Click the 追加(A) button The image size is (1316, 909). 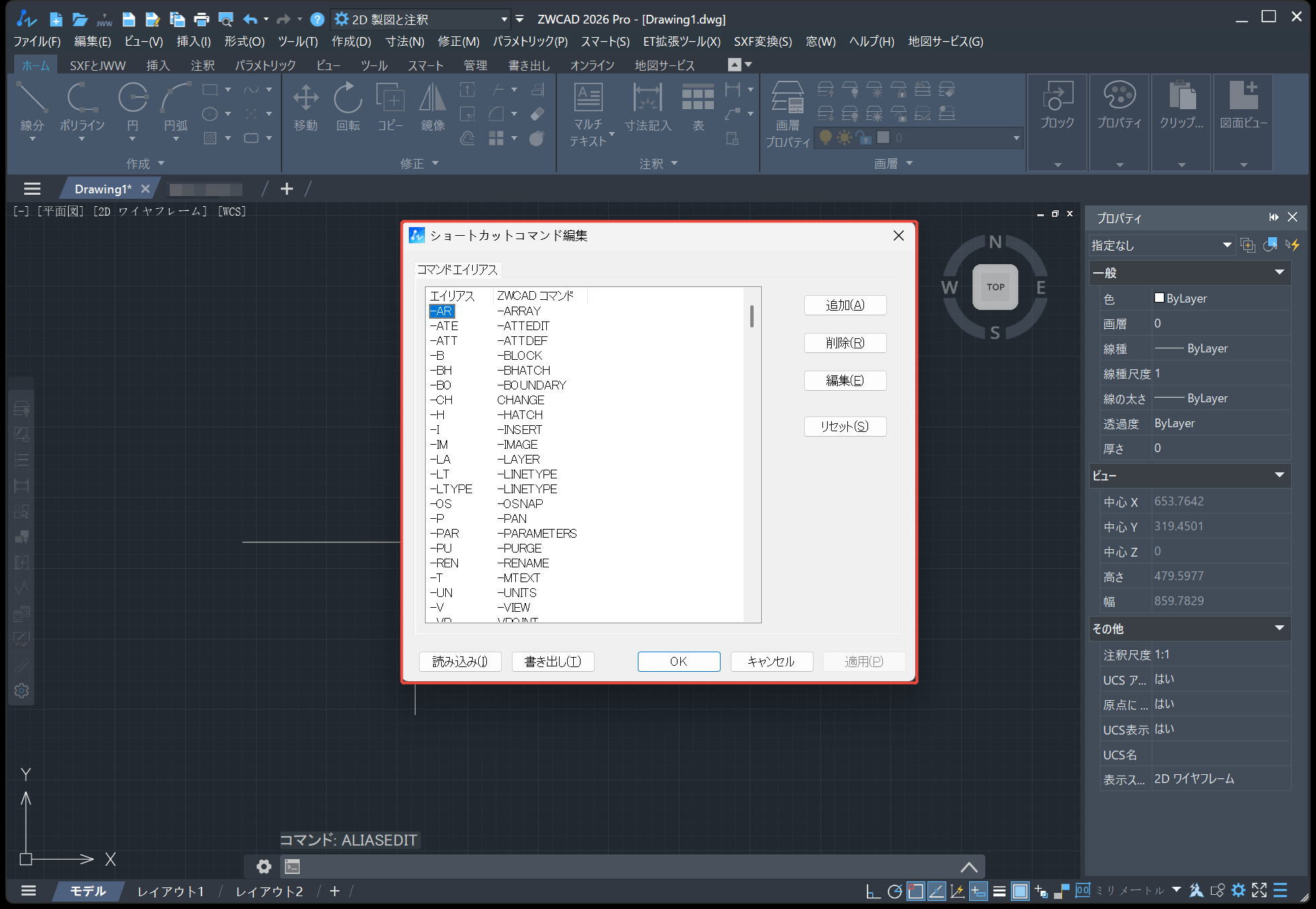tap(845, 305)
